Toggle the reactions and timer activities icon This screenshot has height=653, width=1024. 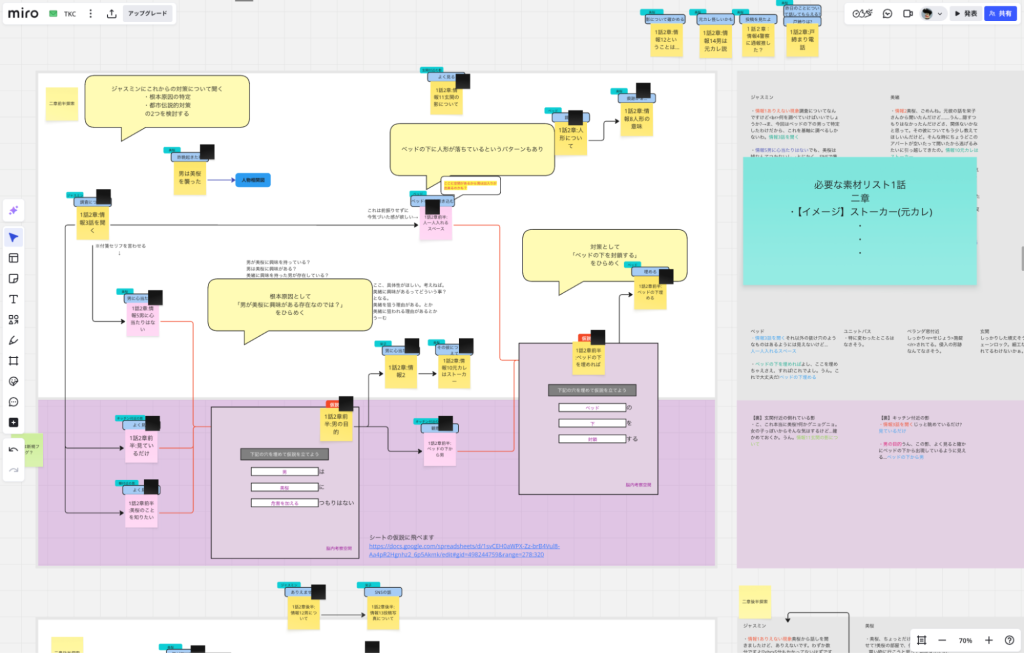(x=863, y=13)
